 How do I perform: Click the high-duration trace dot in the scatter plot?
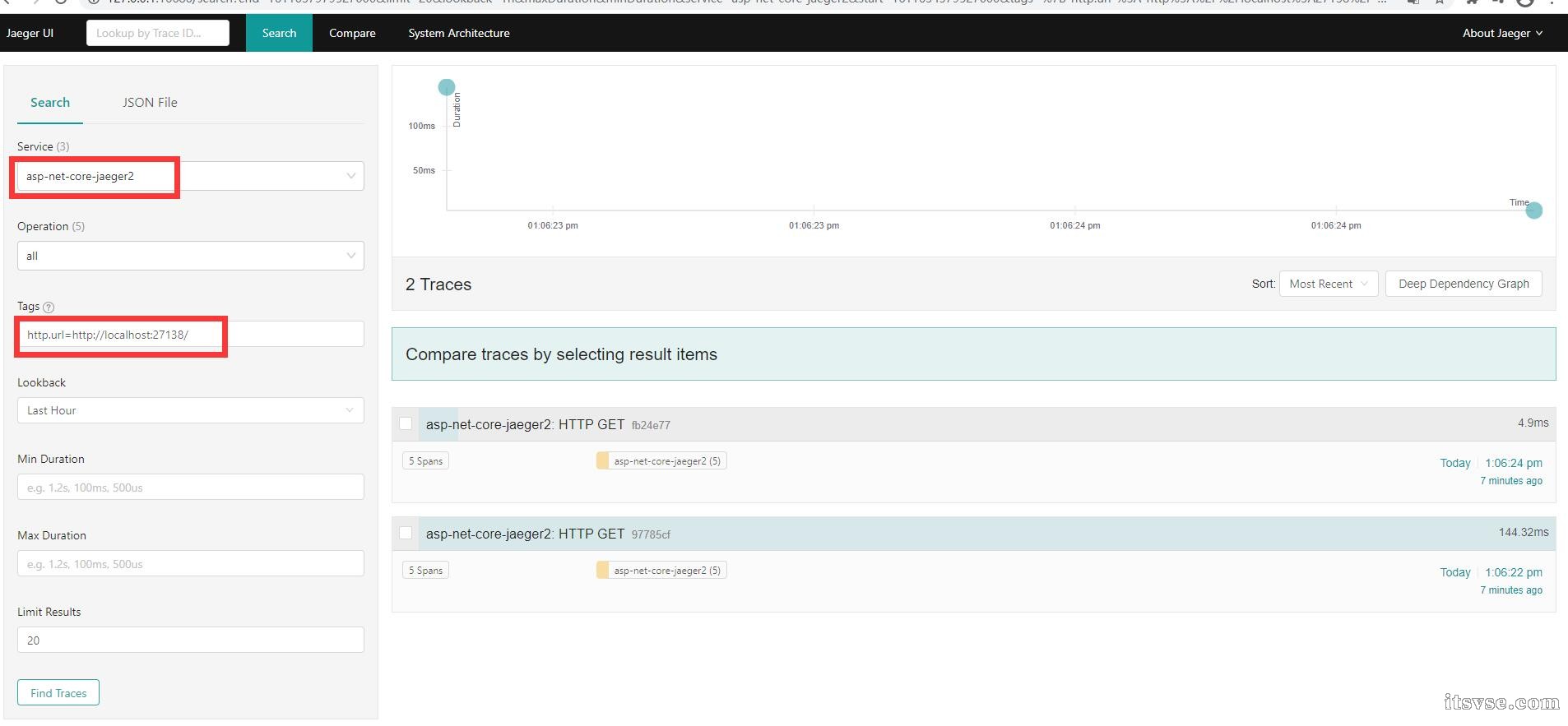(x=447, y=87)
